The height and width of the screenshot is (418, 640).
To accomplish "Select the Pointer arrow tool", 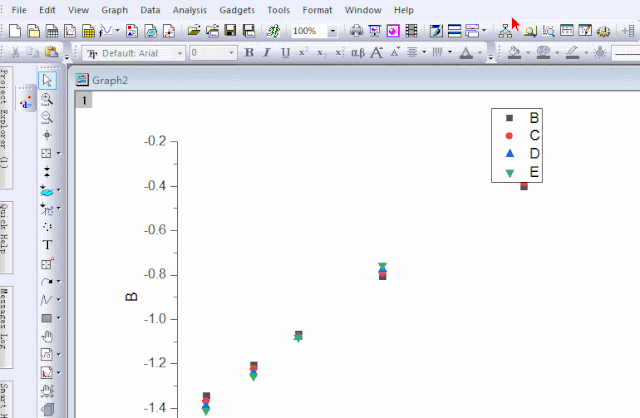I will coord(47,81).
